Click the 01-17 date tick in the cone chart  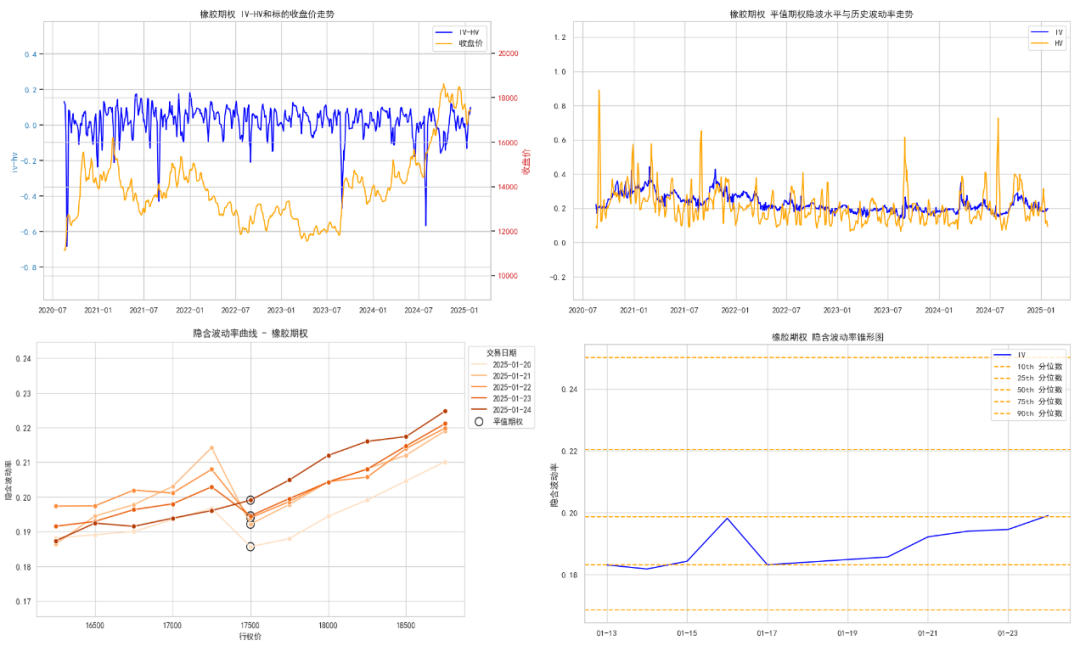(x=767, y=634)
